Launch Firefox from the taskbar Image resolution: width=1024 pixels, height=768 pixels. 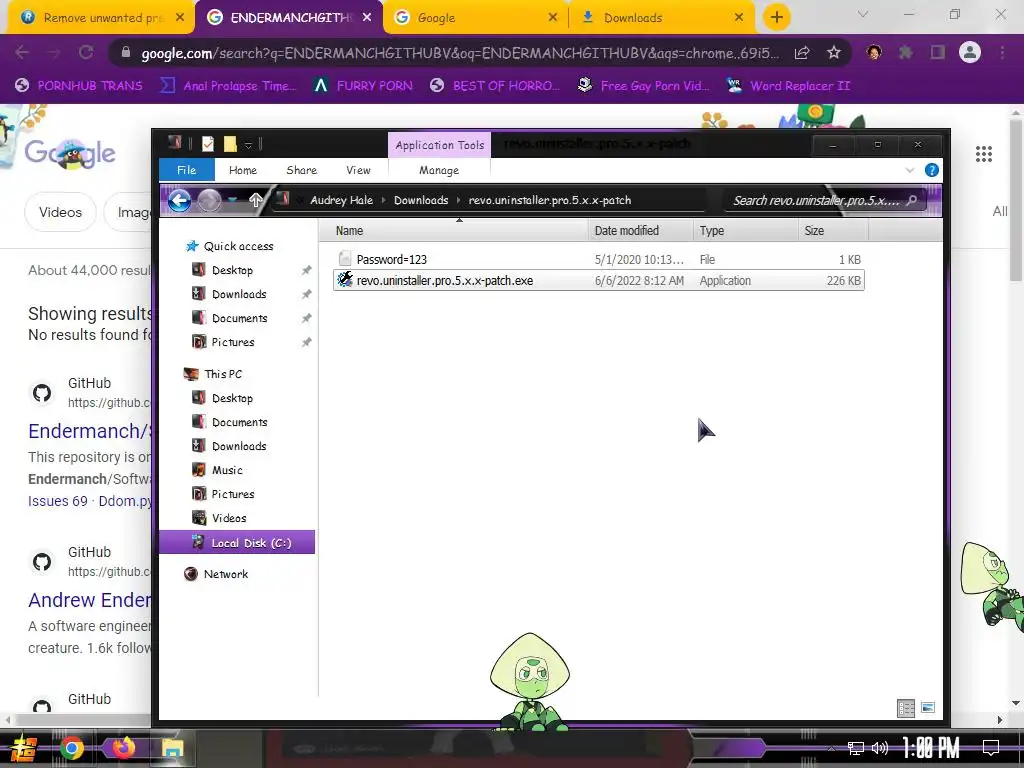coord(123,748)
